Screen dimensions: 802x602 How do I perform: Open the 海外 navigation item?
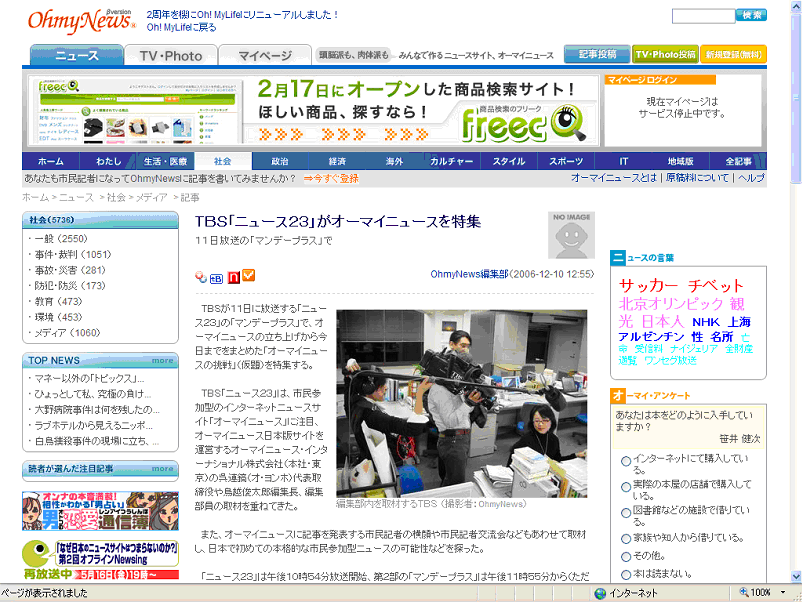click(x=394, y=161)
